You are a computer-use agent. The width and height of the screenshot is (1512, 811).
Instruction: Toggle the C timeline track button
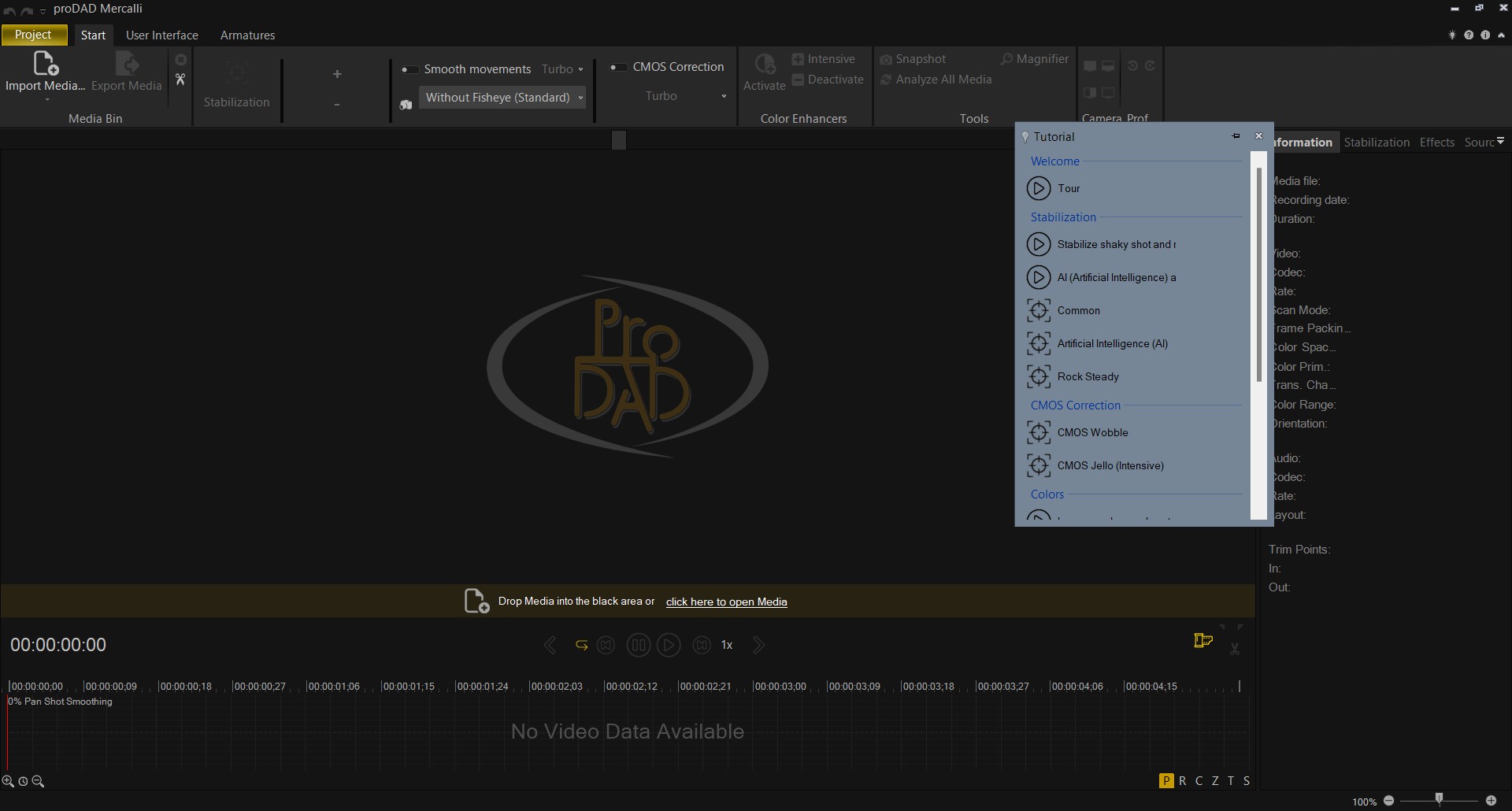click(x=1199, y=781)
